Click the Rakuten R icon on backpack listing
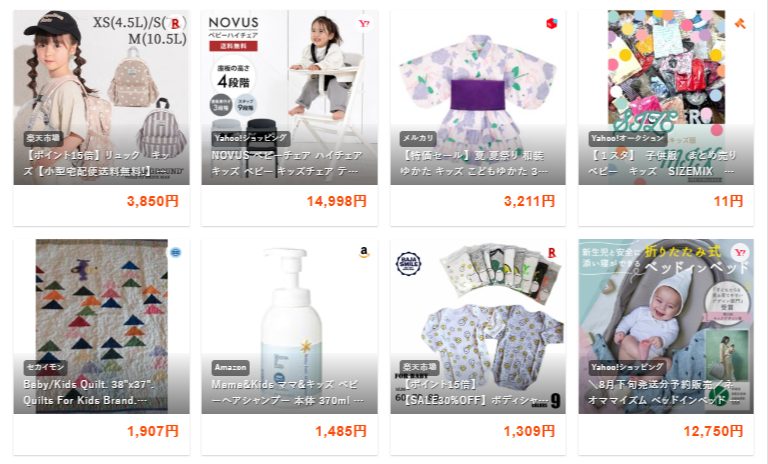Image resolution: width=768 pixels, height=464 pixels. click(175, 23)
